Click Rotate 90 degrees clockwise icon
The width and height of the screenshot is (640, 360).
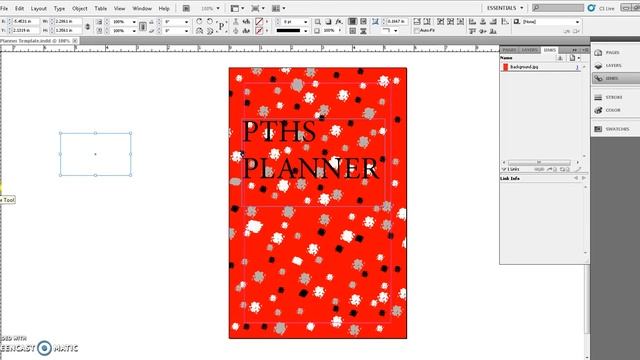click(199, 21)
